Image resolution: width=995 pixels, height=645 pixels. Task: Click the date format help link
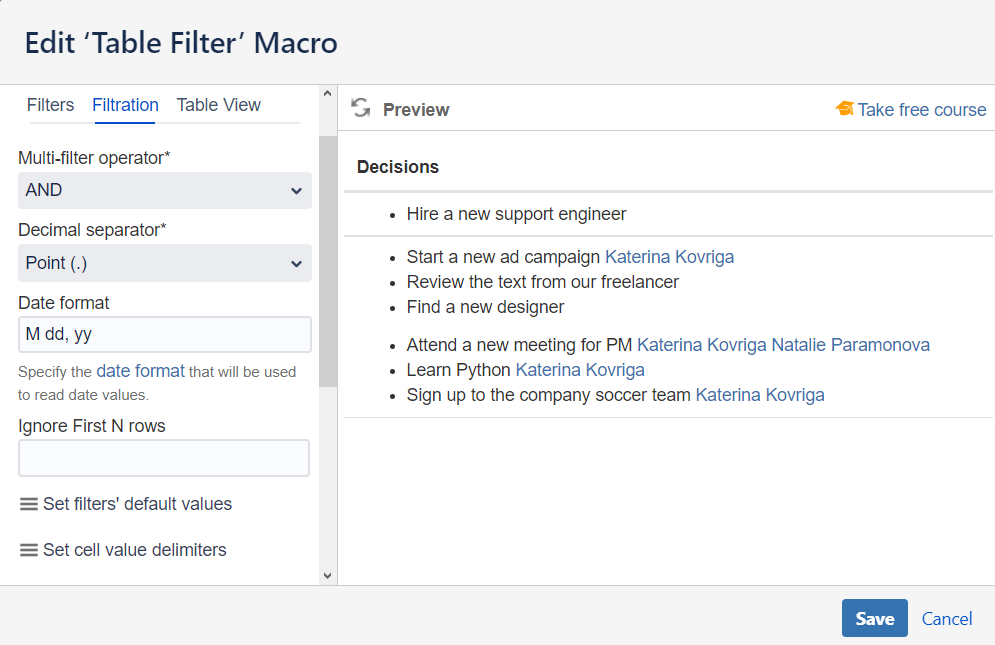click(x=140, y=371)
